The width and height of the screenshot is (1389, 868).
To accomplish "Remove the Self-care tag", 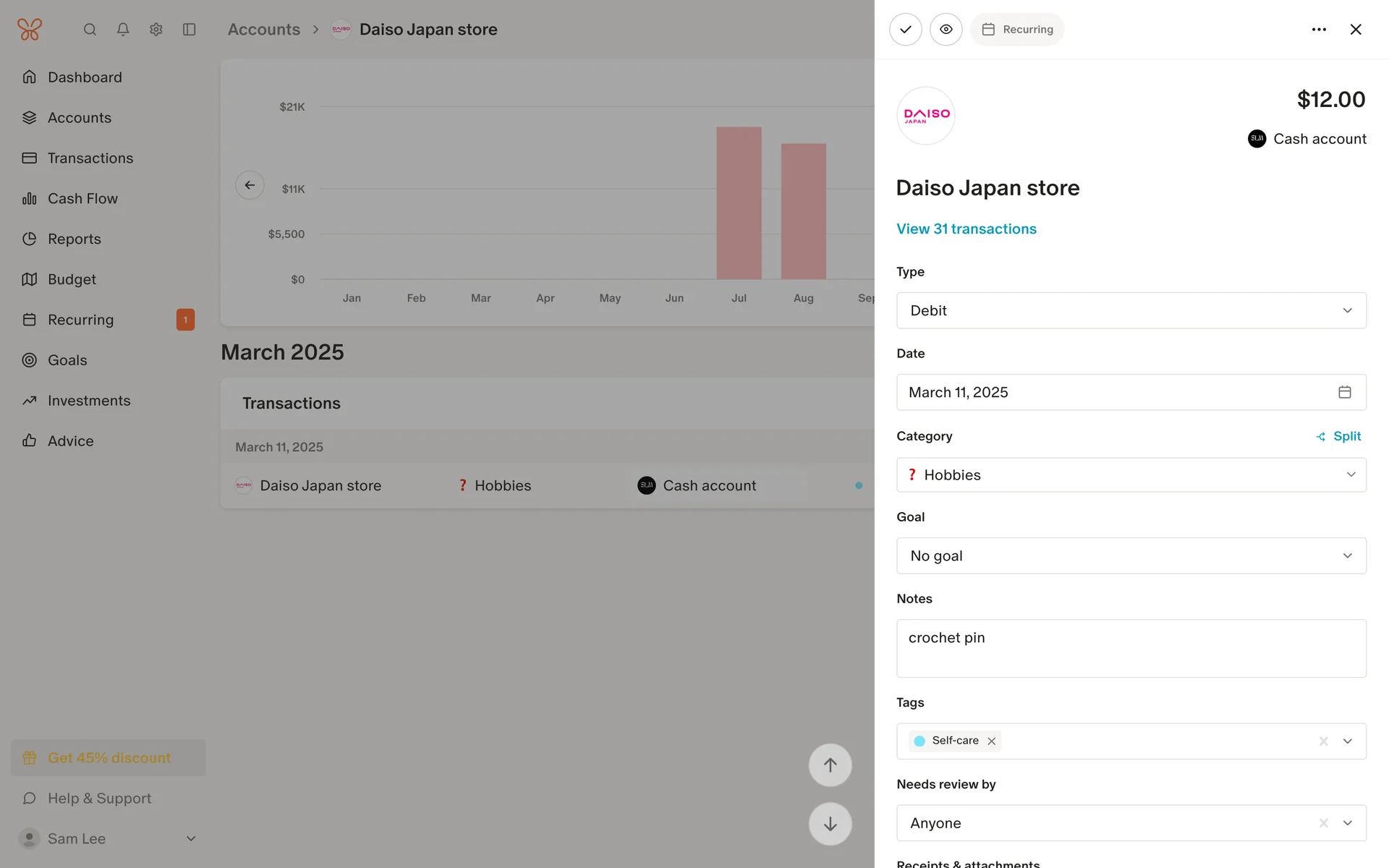I will click(x=992, y=741).
